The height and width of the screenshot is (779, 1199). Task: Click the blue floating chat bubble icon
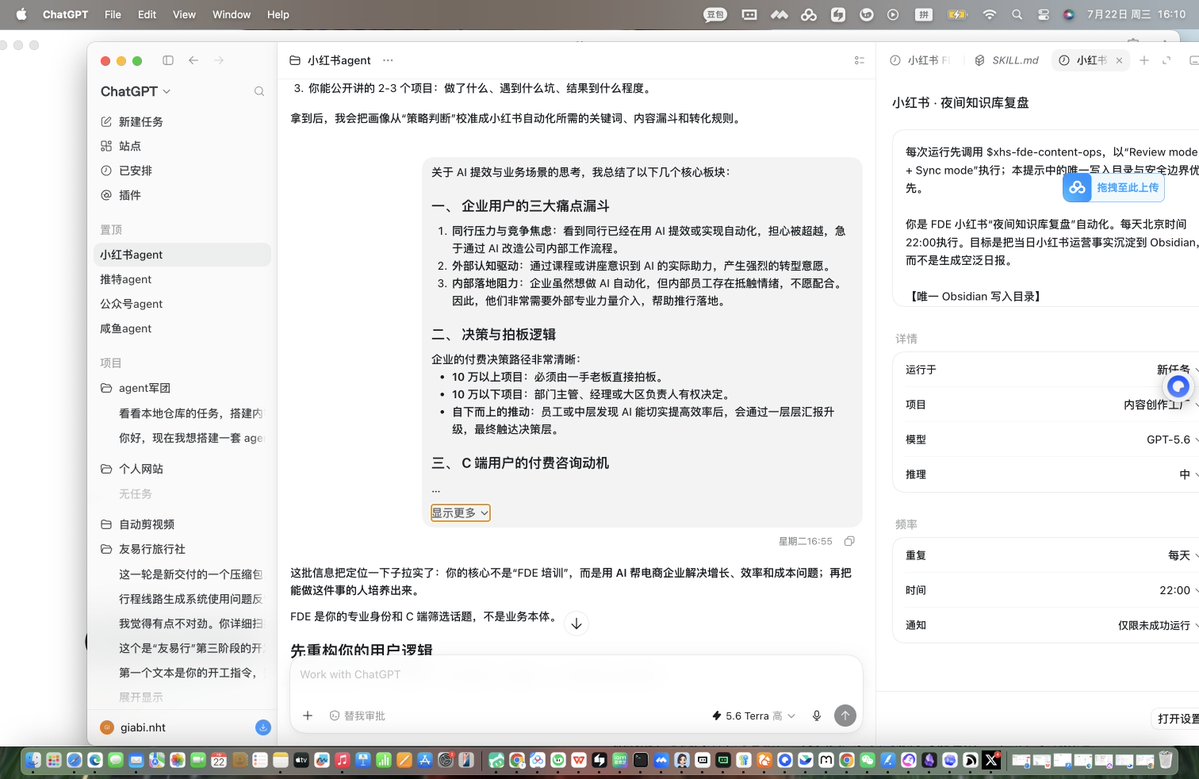pyautogui.click(x=1178, y=386)
